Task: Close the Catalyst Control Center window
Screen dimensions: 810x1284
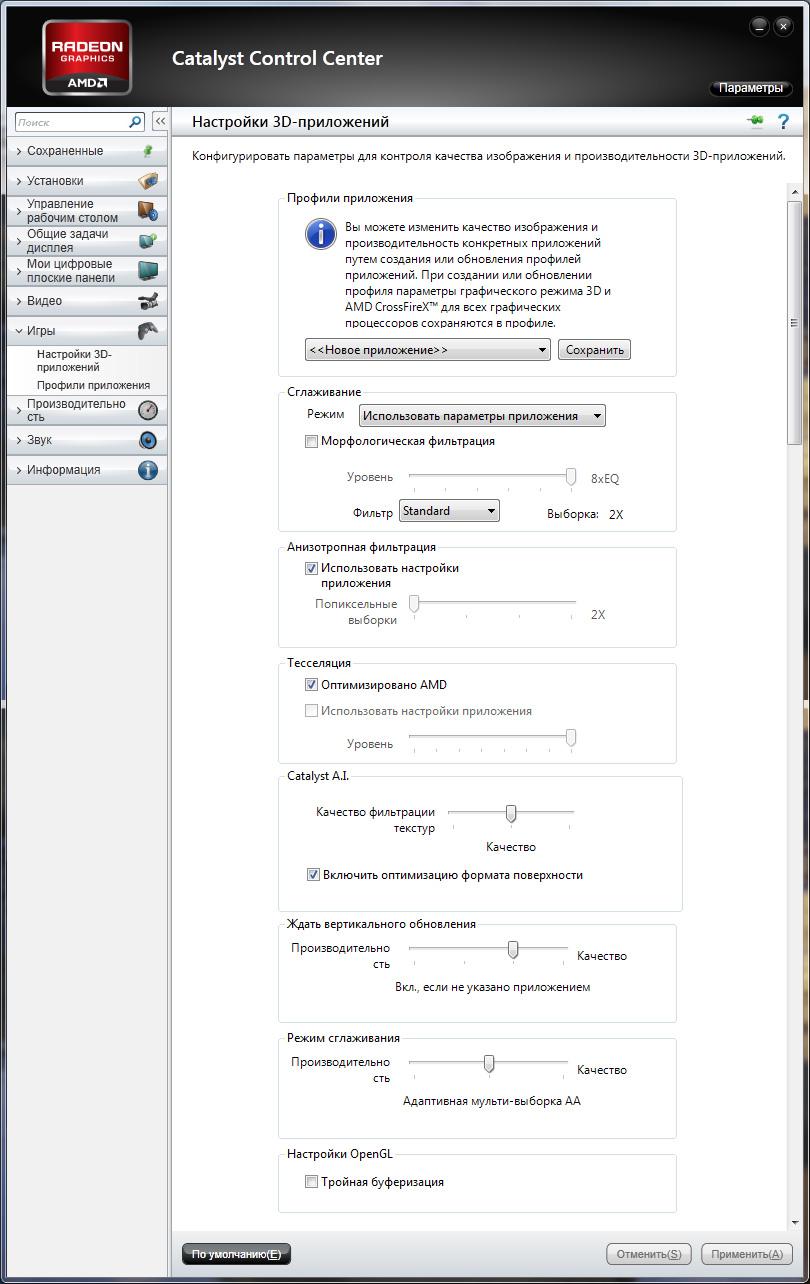Action: pos(784,26)
